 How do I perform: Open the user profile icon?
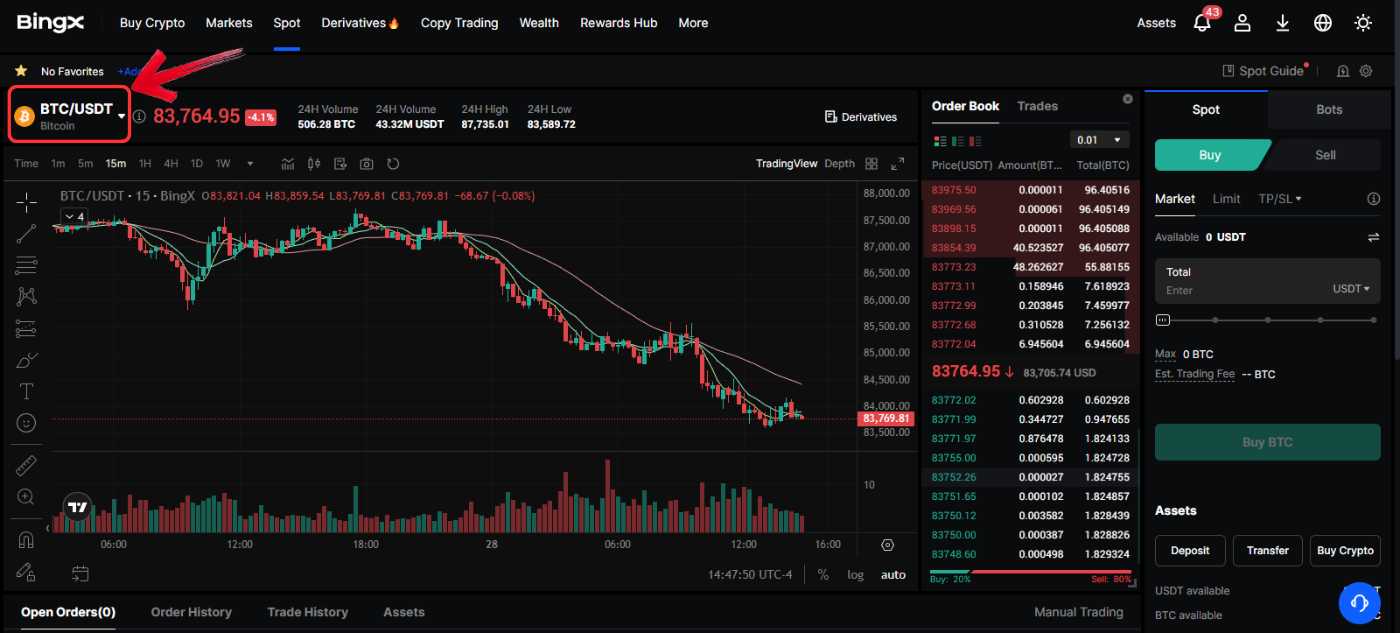pos(1242,22)
